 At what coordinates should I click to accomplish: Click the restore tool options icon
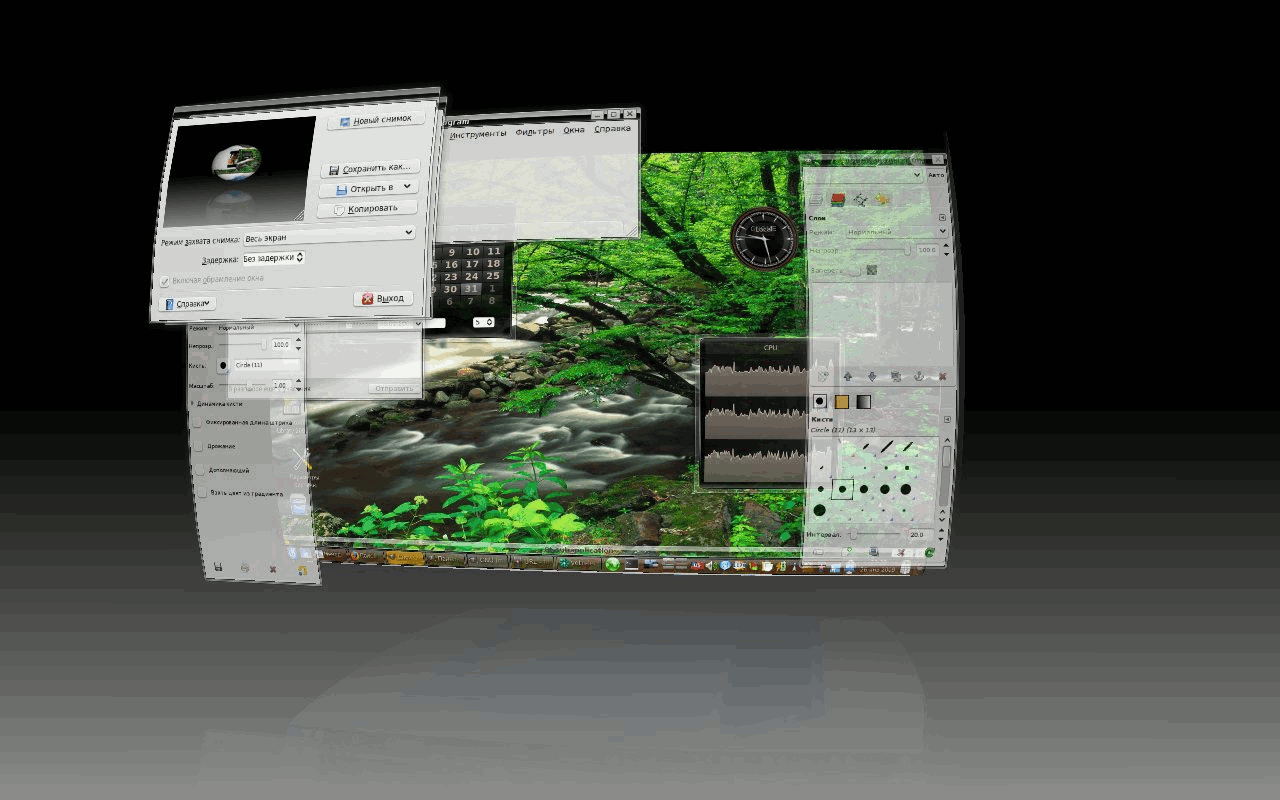click(x=245, y=568)
